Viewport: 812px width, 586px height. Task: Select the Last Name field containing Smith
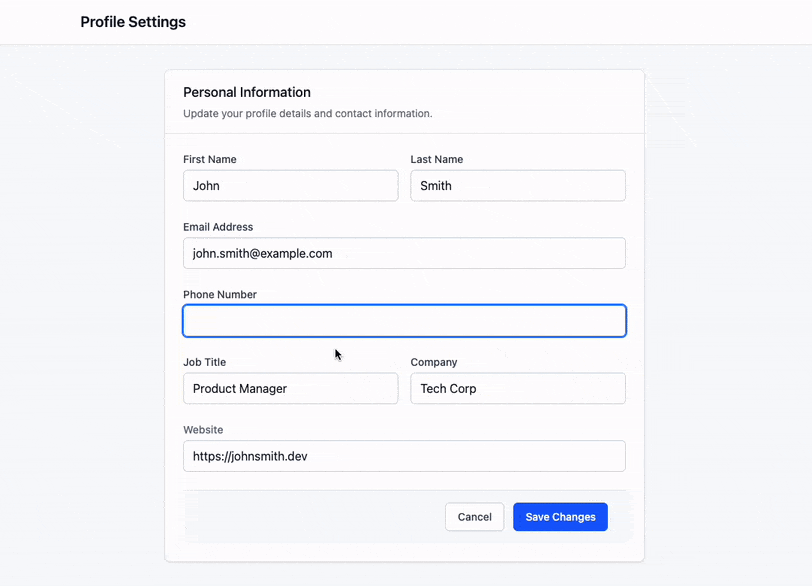click(518, 185)
